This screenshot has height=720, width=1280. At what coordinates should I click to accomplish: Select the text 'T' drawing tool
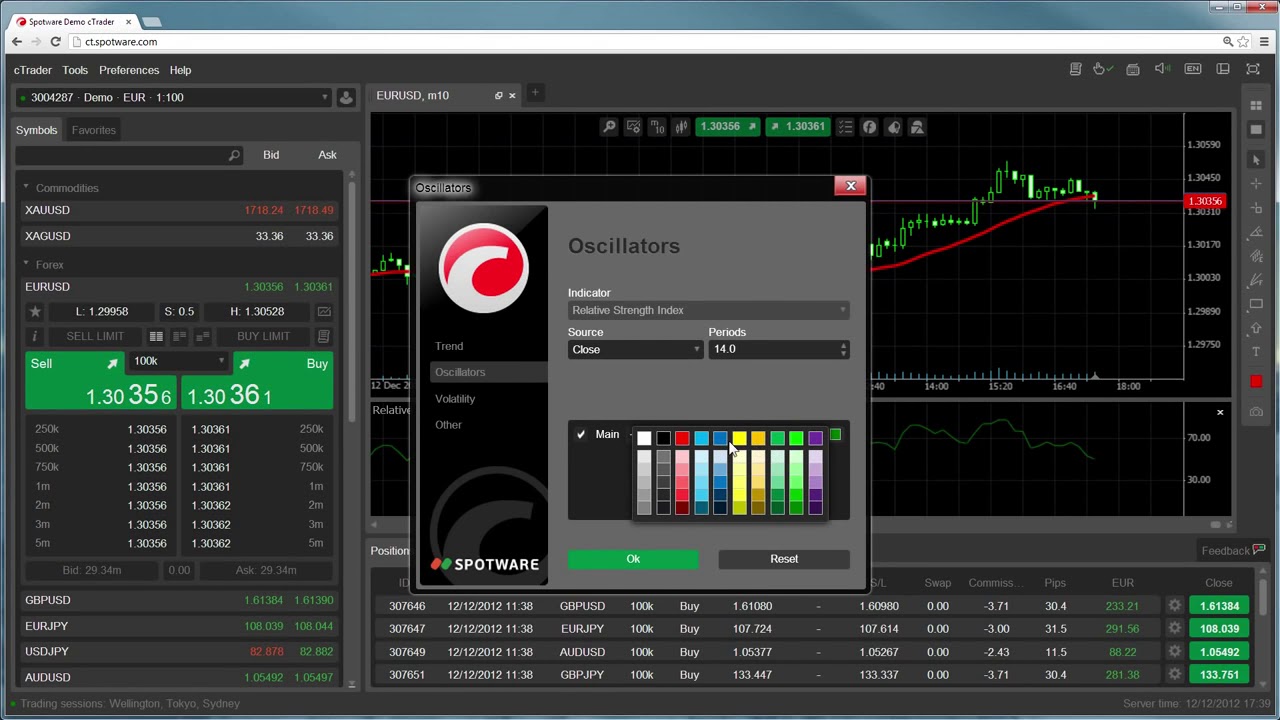point(1256,352)
